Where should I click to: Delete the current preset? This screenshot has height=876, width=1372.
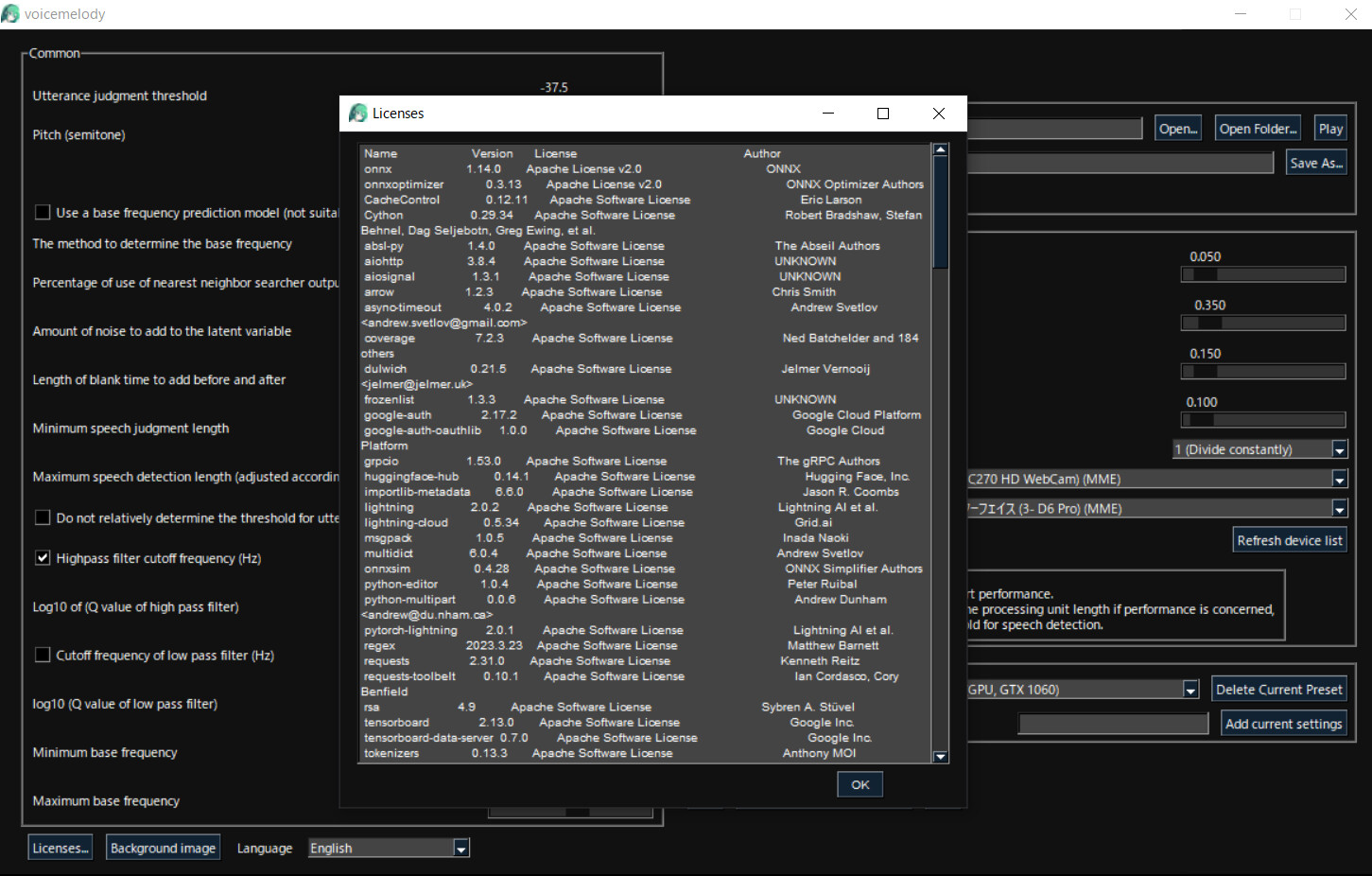1278,689
